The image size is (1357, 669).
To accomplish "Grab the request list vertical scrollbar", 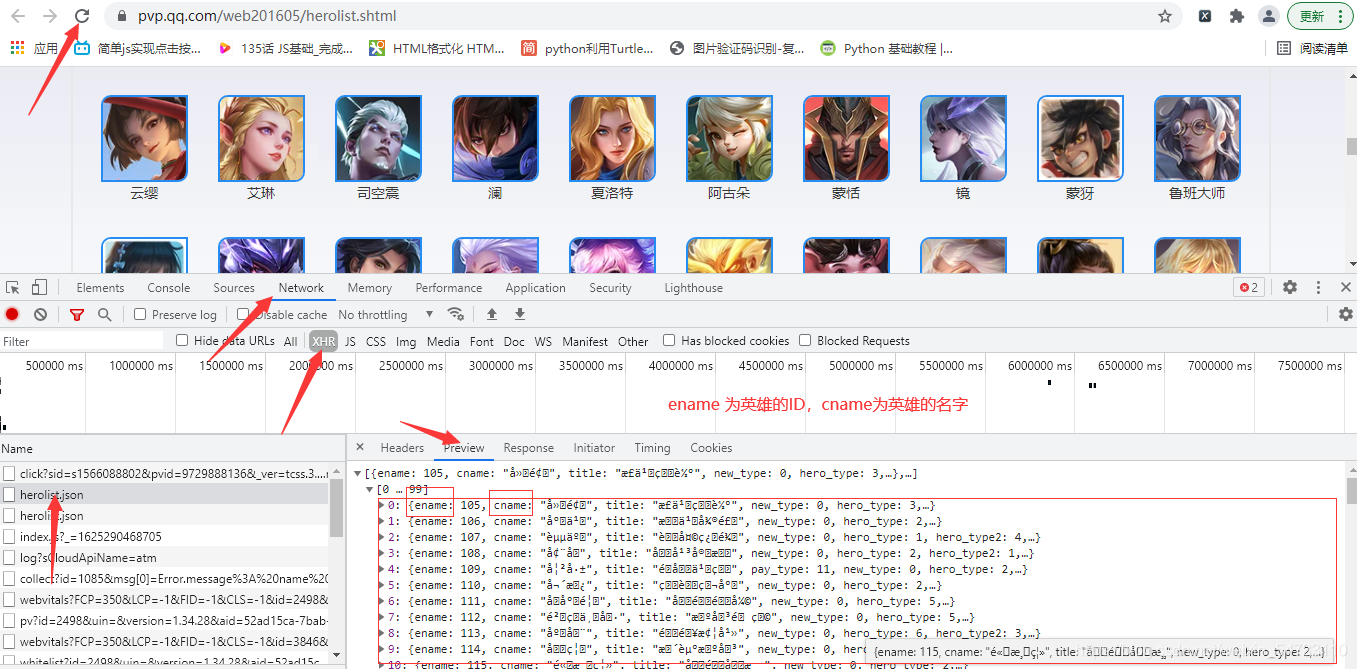I will pyautogui.click(x=337, y=508).
